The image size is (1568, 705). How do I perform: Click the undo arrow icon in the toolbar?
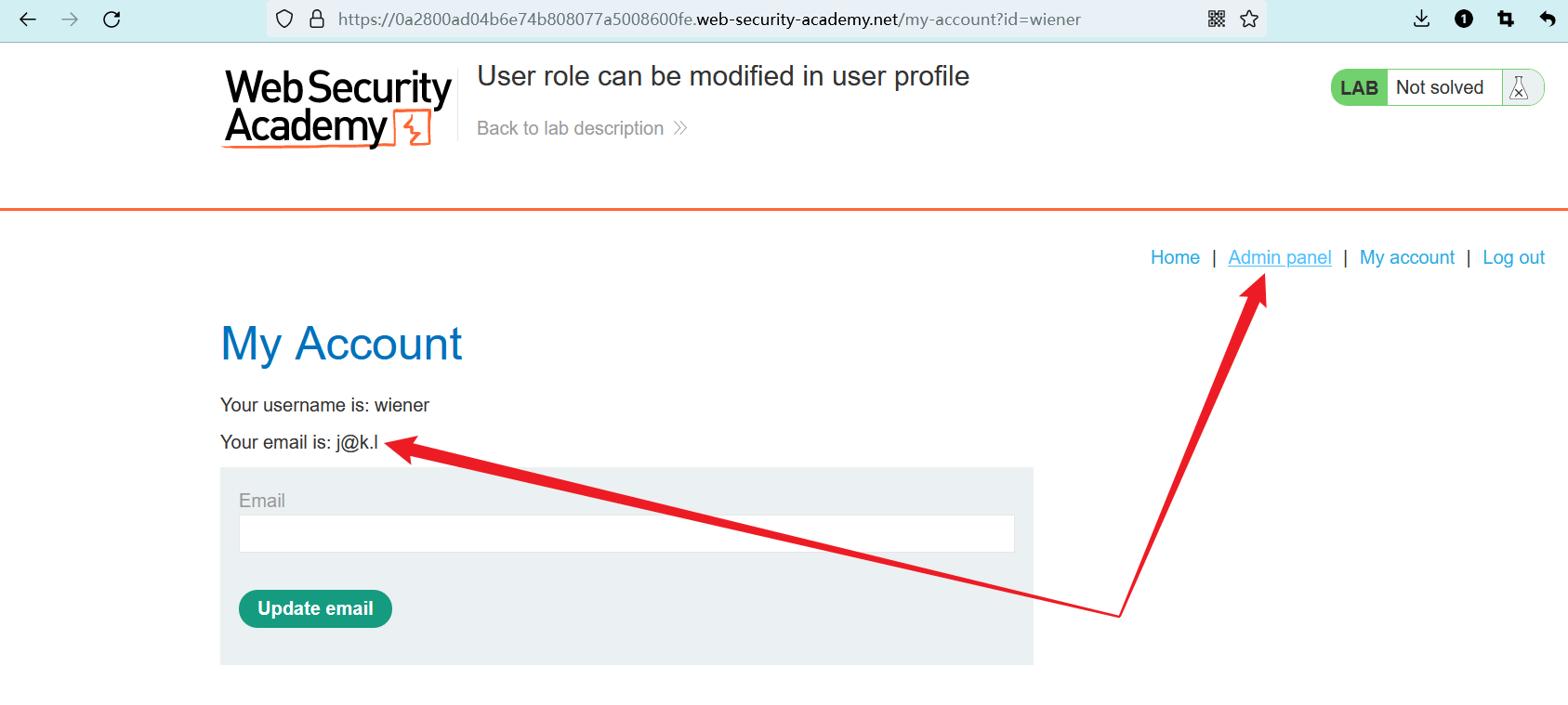[1548, 19]
